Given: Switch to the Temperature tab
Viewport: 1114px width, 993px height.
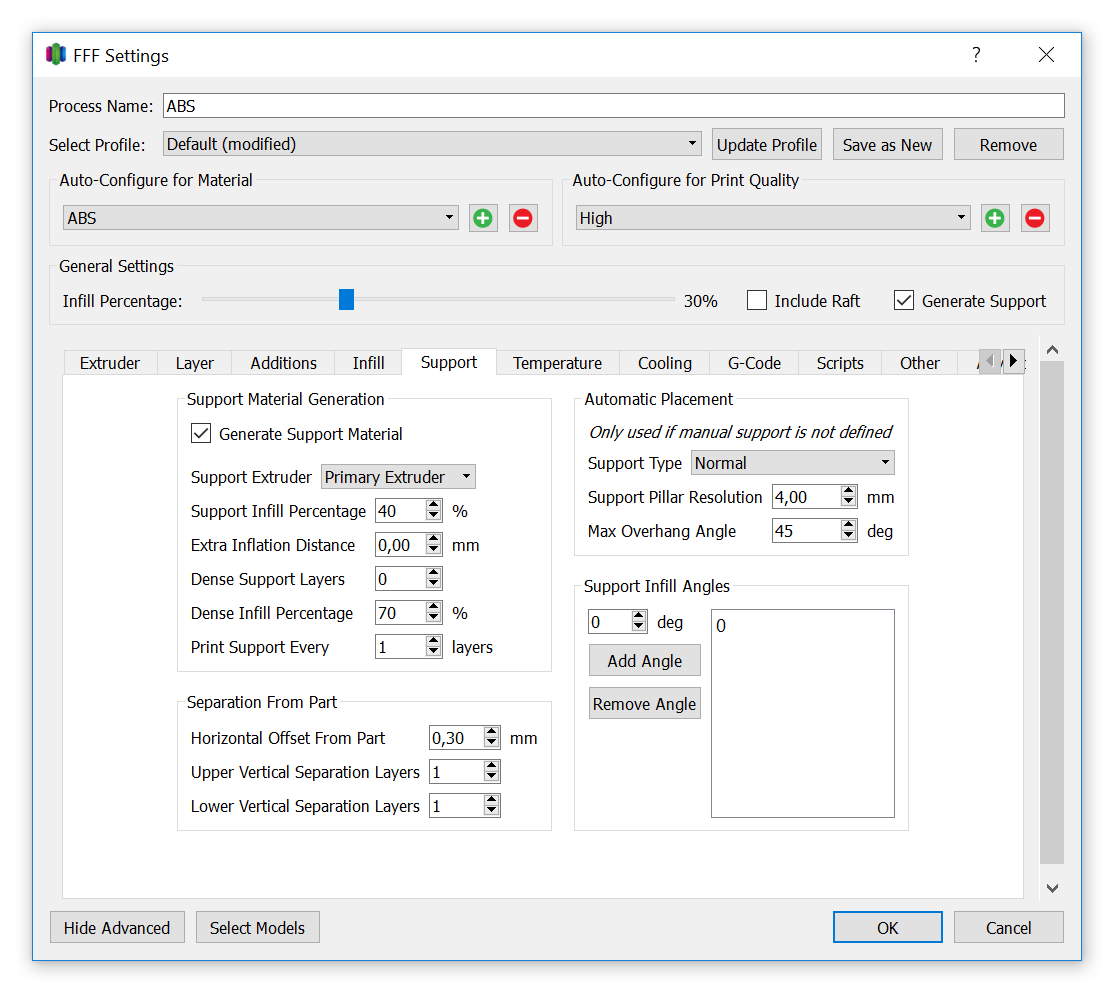Looking at the screenshot, I should (557, 363).
